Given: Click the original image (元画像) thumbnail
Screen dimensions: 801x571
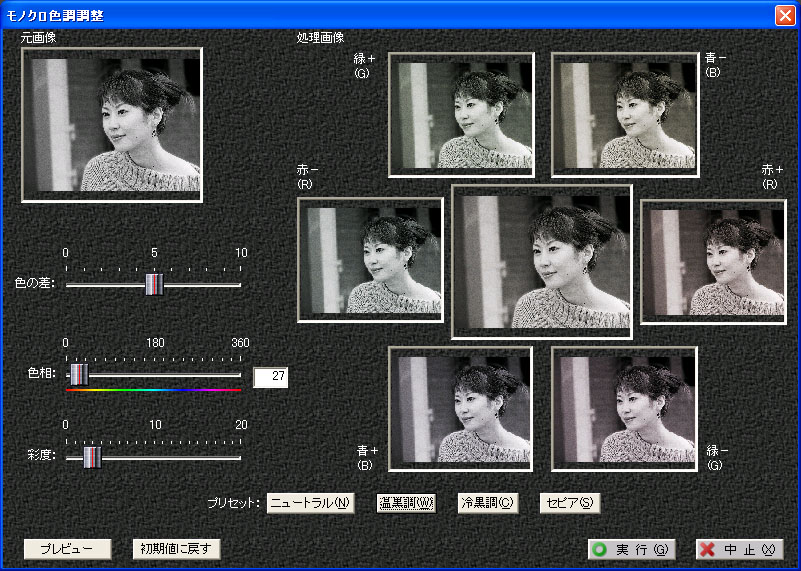Looking at the screenshot, I should [x=112, y=125].
